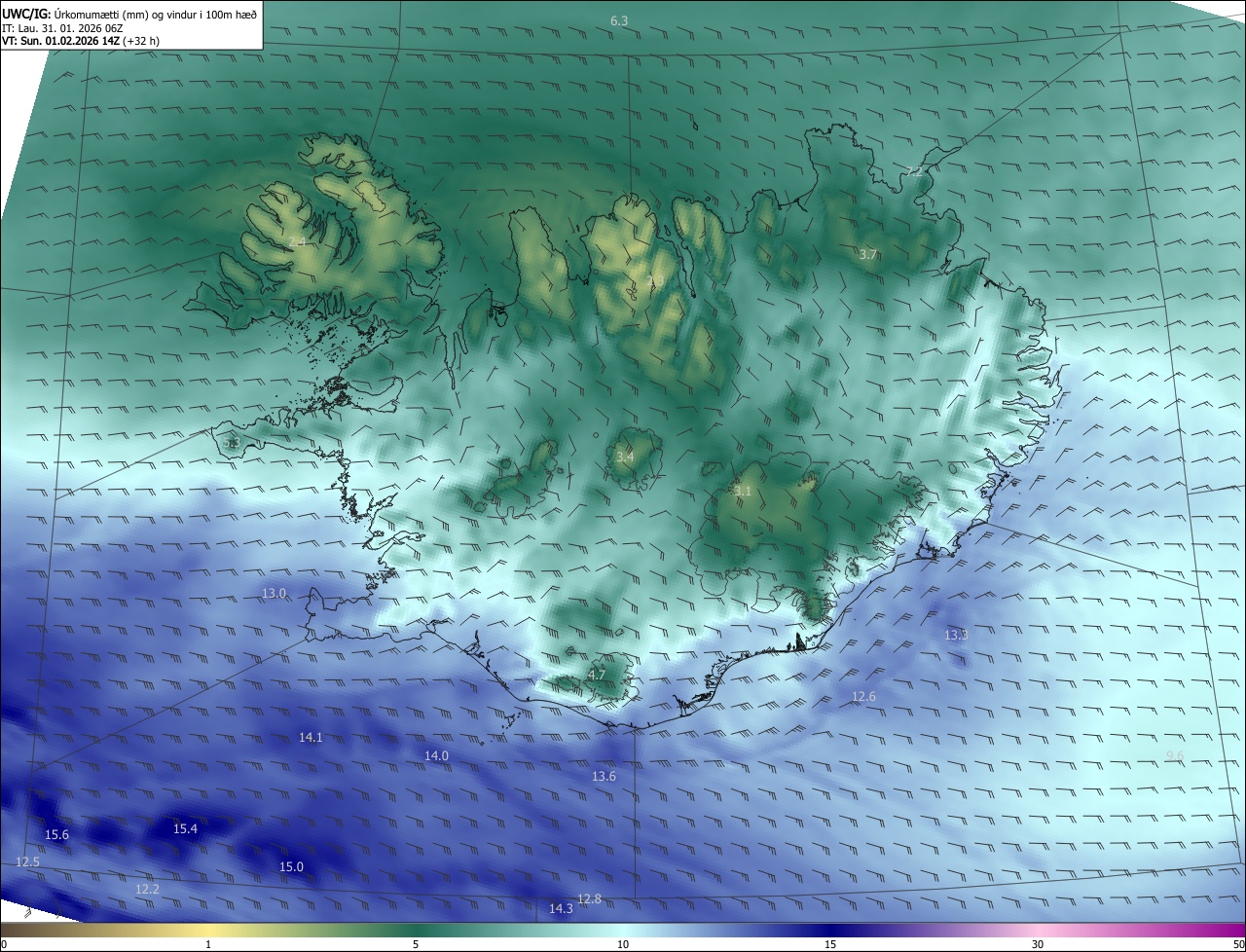Click the 30 tick on the color scale
1246x952 pixels.
1038,944
